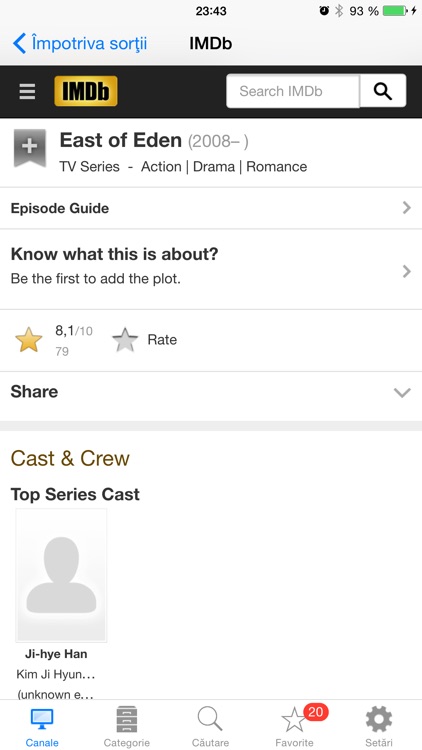
Task: Rate this title with grey star
Action: [x=125, y=340]
